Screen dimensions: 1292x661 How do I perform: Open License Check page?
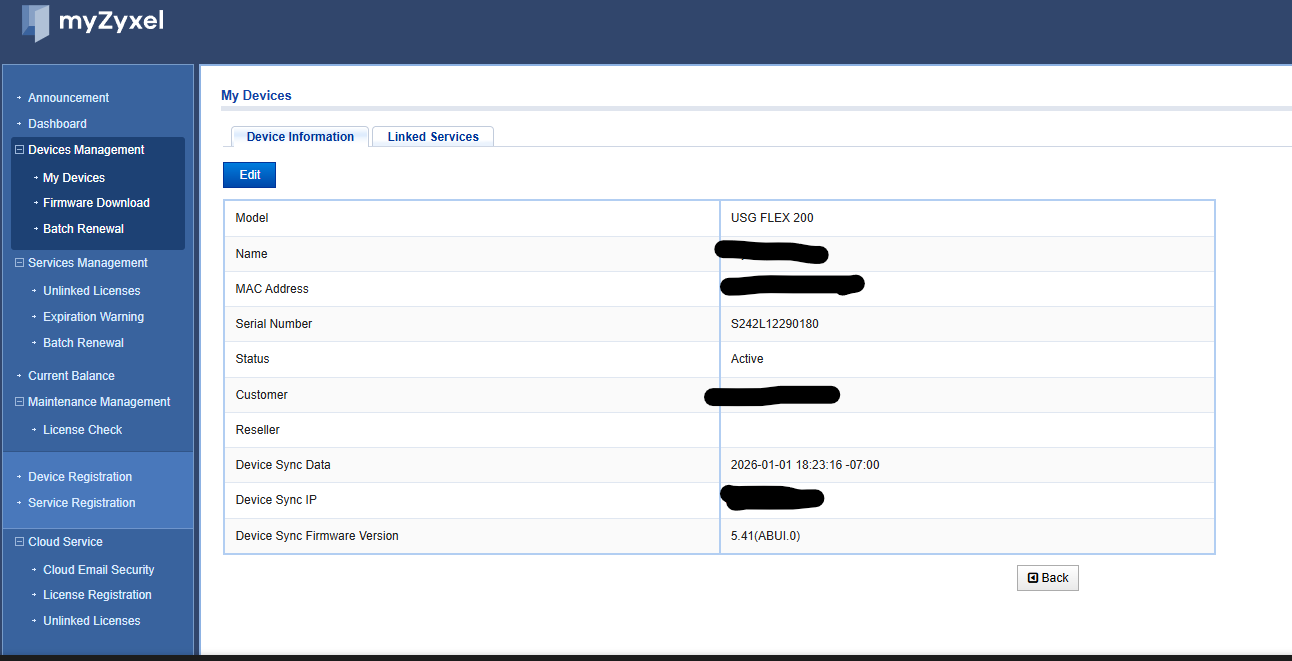coord(82,430)
